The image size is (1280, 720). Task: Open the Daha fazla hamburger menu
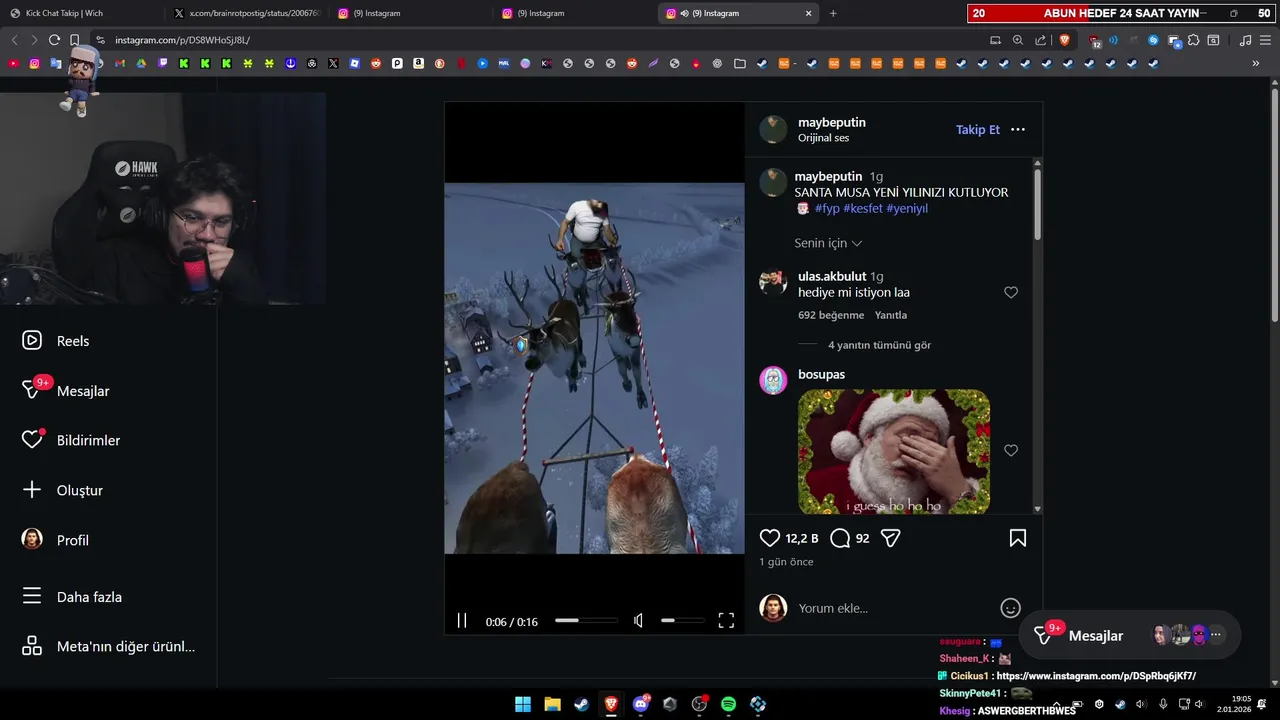pyautogui.click(x=32, y=597)
